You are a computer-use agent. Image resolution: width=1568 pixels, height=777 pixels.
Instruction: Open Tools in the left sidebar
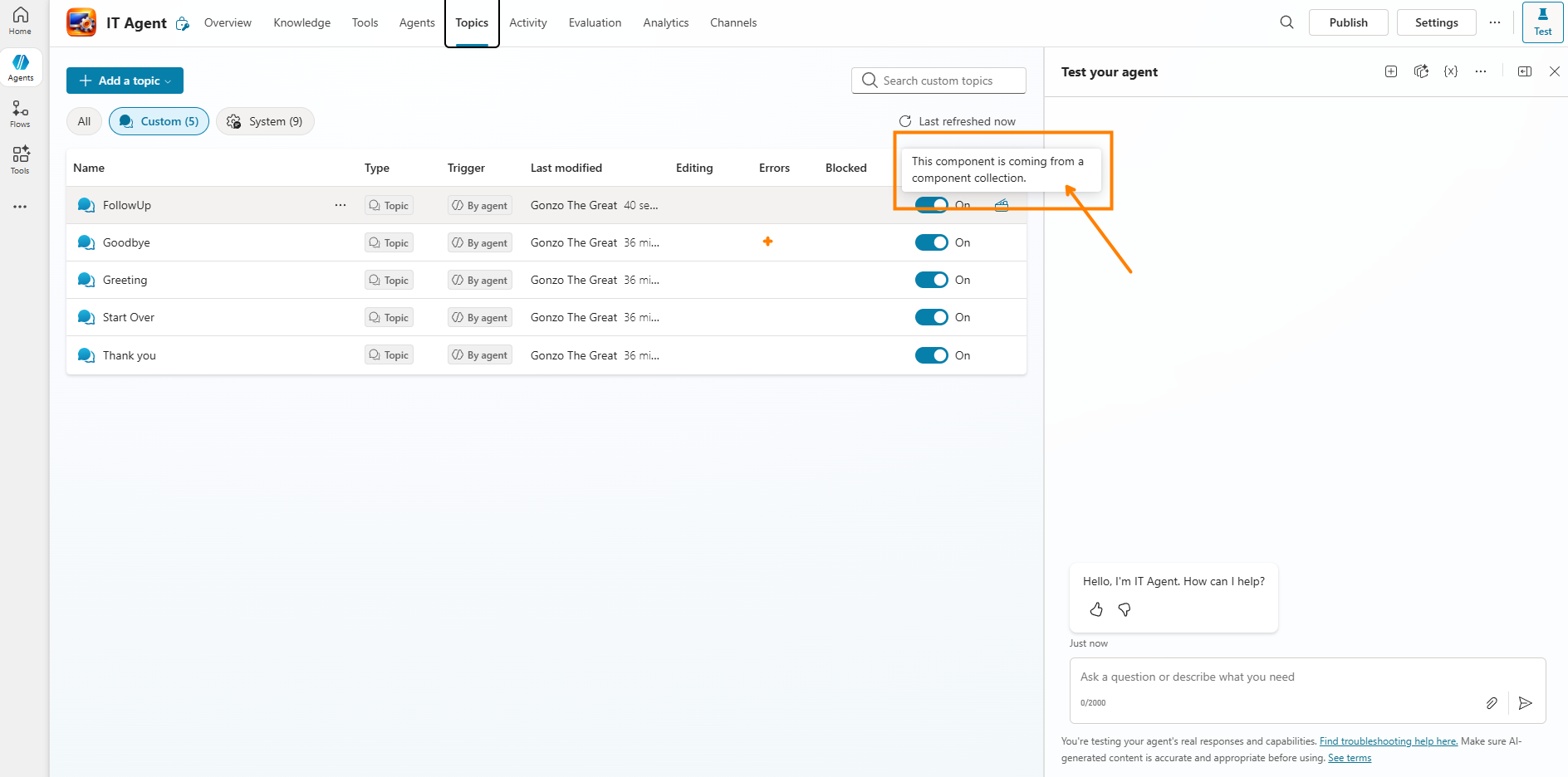pyautogui.click(x=20, y=159)
